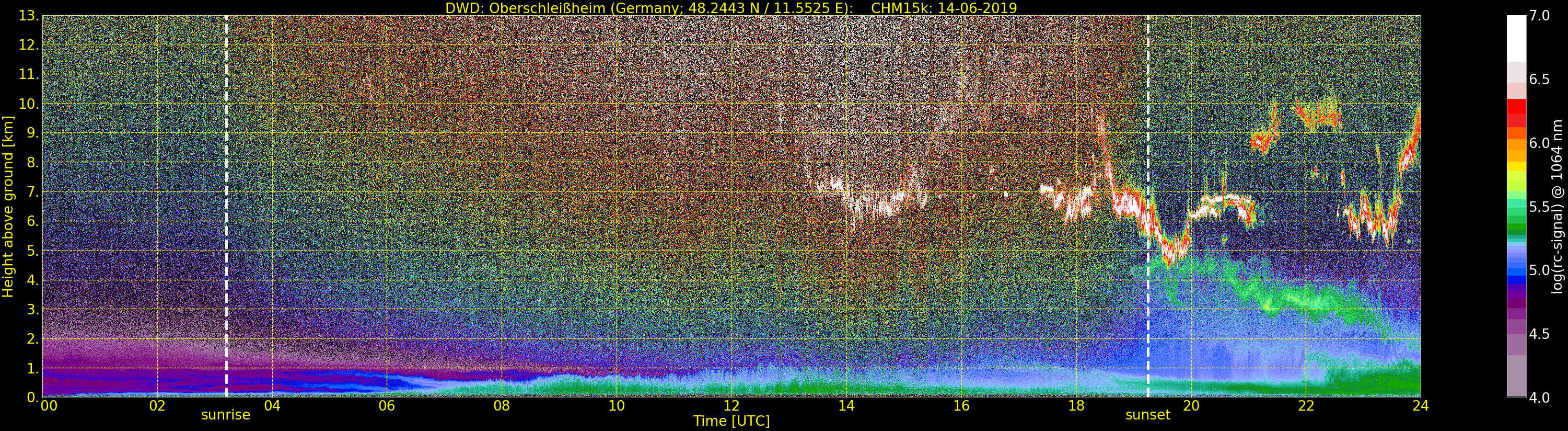Click the 7.0 value on colorbar
The height and width of the screenshot is (431, 1568).
[1540, 16]
